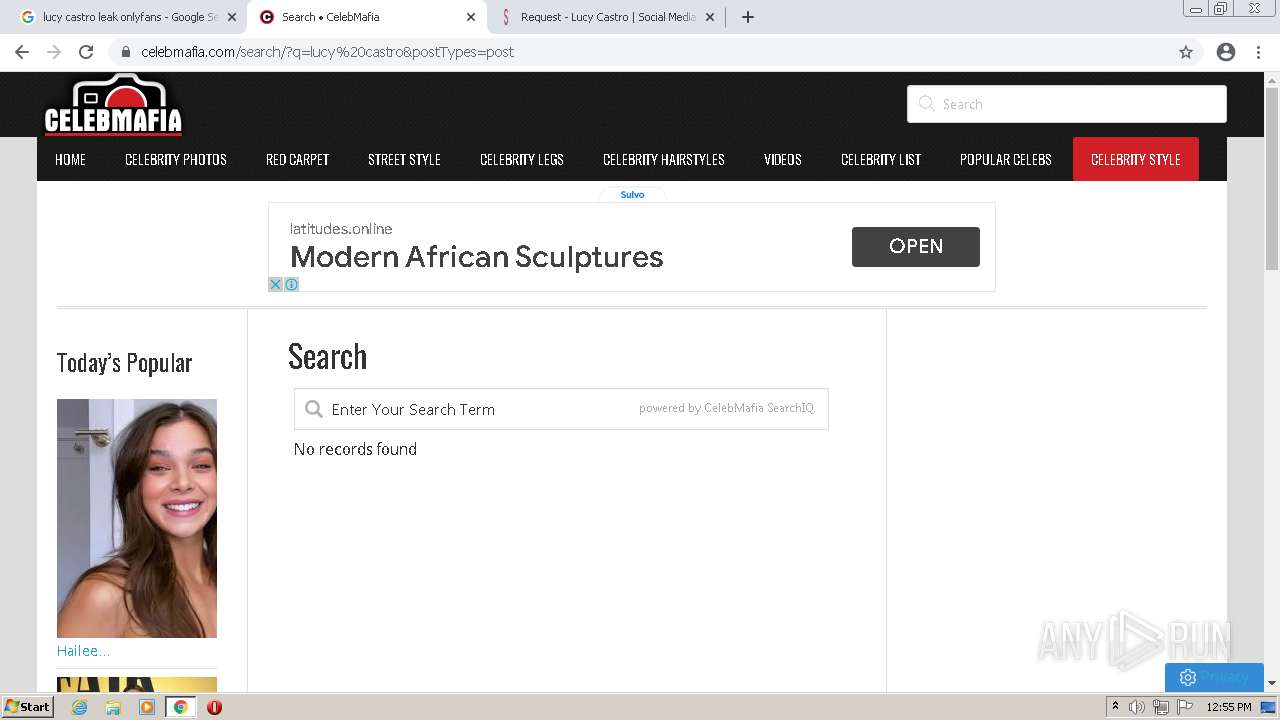Open the Today's Popular portrait thumbnail
Viewport: 1280px width, 720px height.
pos(137,518)
